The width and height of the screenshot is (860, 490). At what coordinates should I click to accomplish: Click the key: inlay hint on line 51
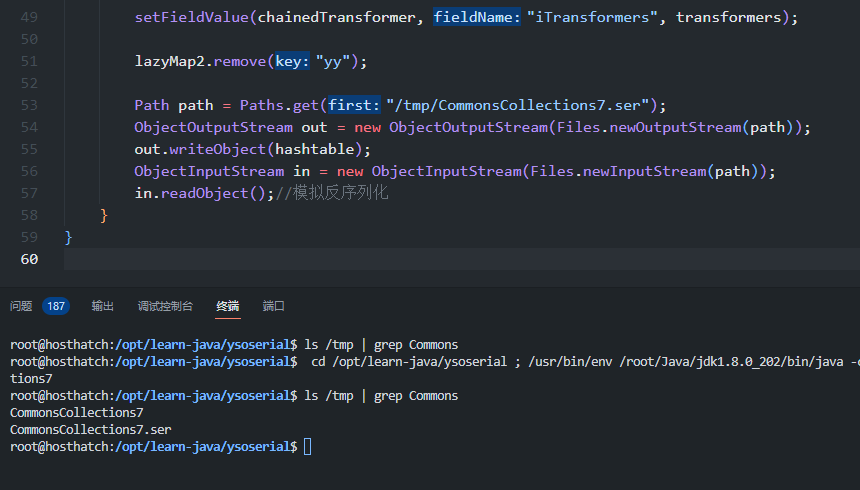pyautogui.click(x=293, y=61)
